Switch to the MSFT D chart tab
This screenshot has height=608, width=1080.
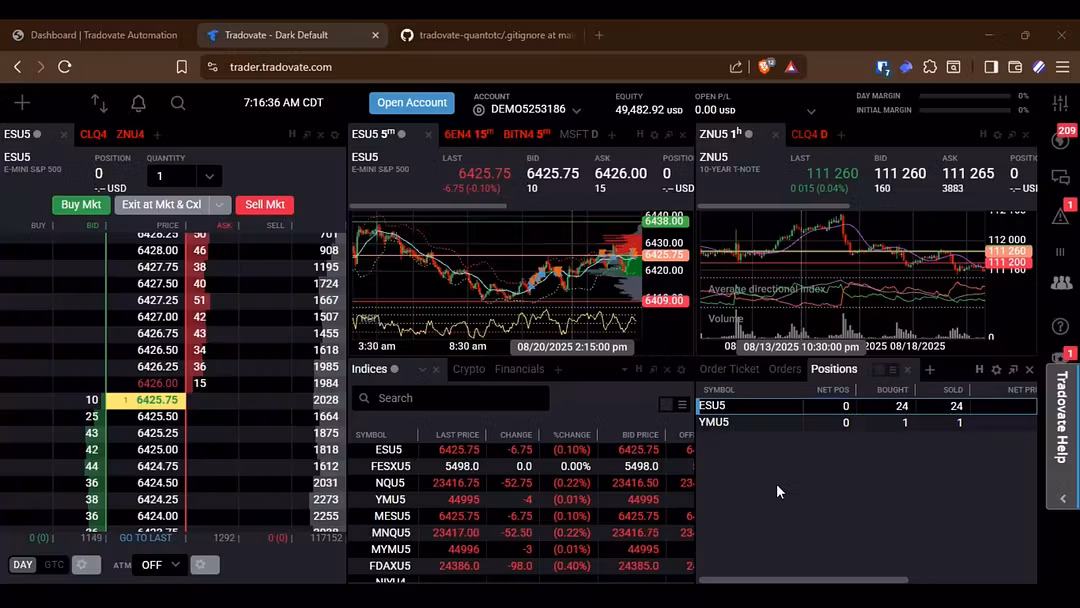point(579,134)
